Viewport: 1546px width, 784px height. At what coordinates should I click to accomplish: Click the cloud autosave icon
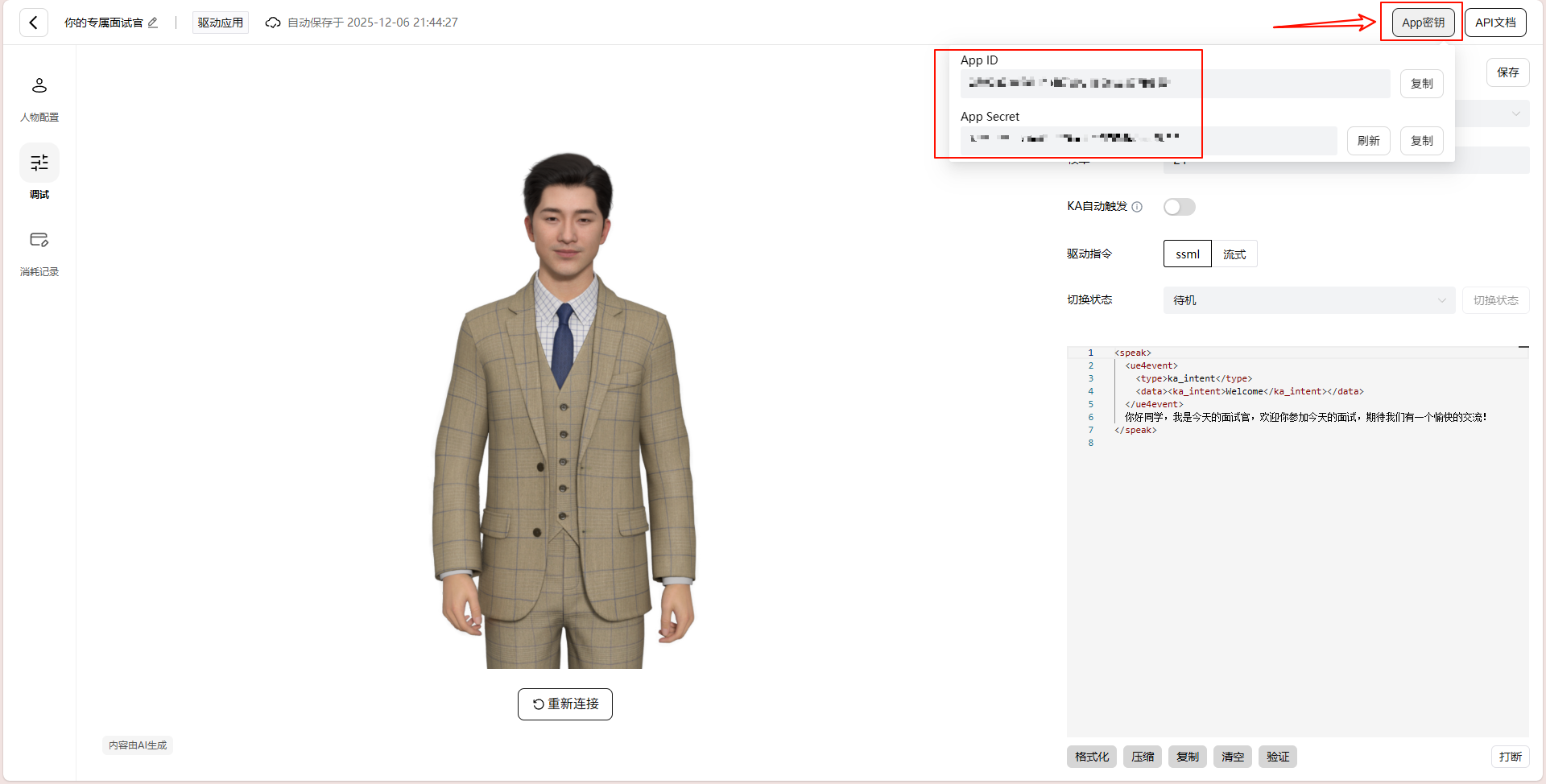273,23
